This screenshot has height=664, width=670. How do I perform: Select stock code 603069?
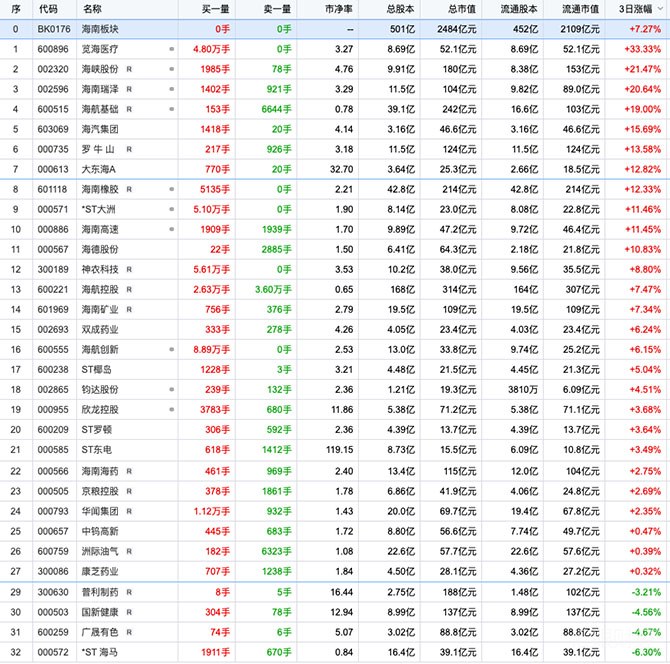pos(53,129)
